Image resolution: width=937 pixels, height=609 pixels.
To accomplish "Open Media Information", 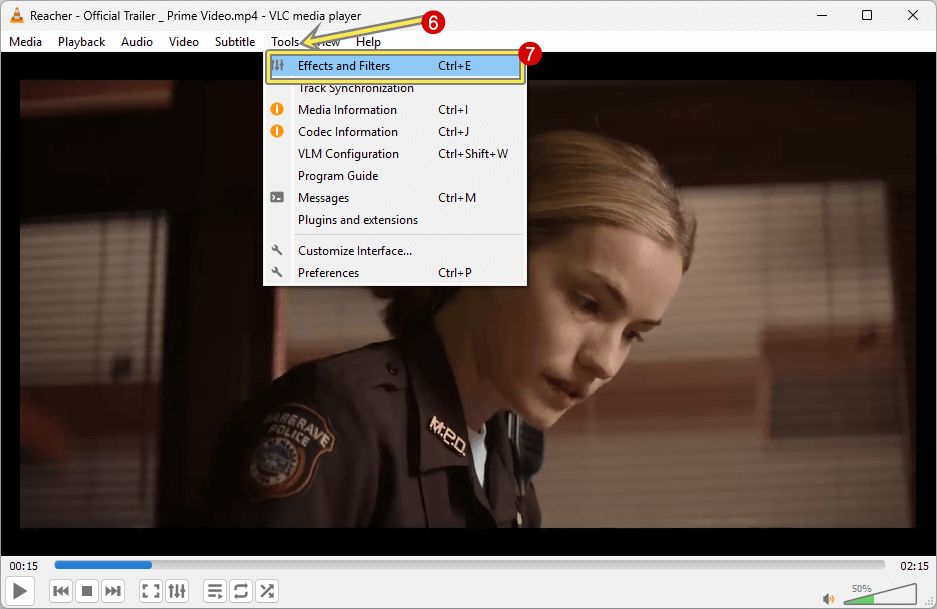I will coord(395,110).
